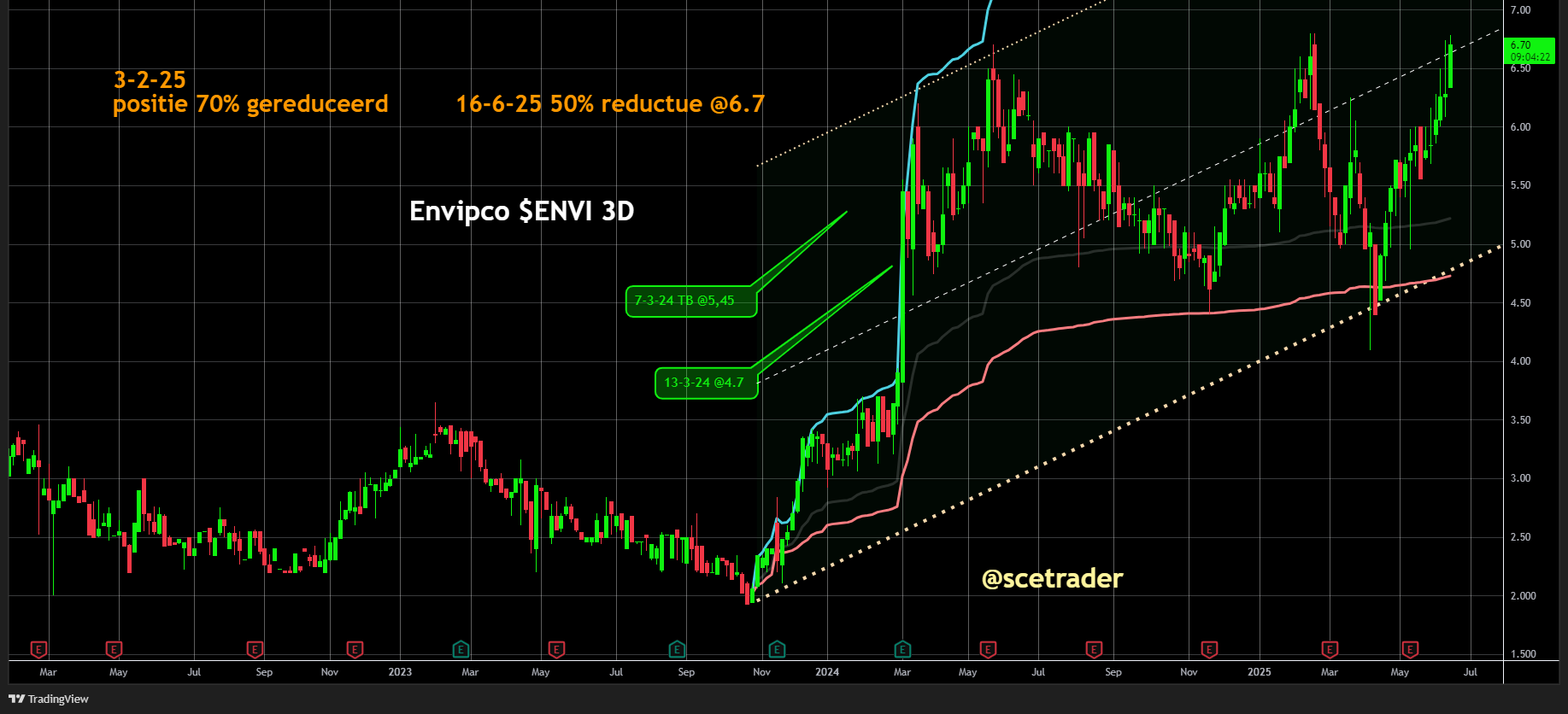Open the TradingView logo link
Image resolution: width=1568 pixels, height=714 pixels.
pos(49,699)
